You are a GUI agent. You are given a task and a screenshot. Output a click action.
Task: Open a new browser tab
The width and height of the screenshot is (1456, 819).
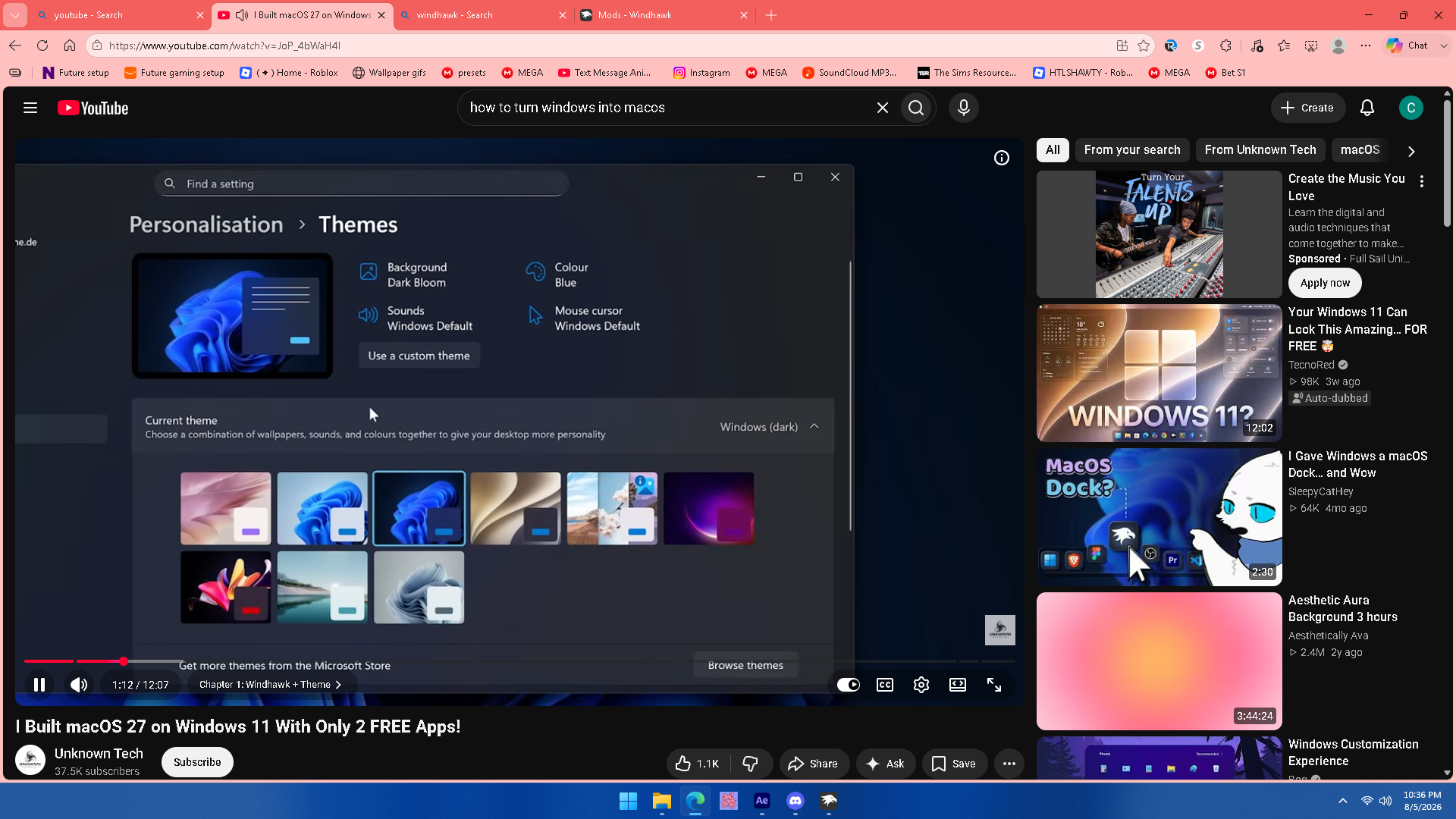tap(771, 15)
